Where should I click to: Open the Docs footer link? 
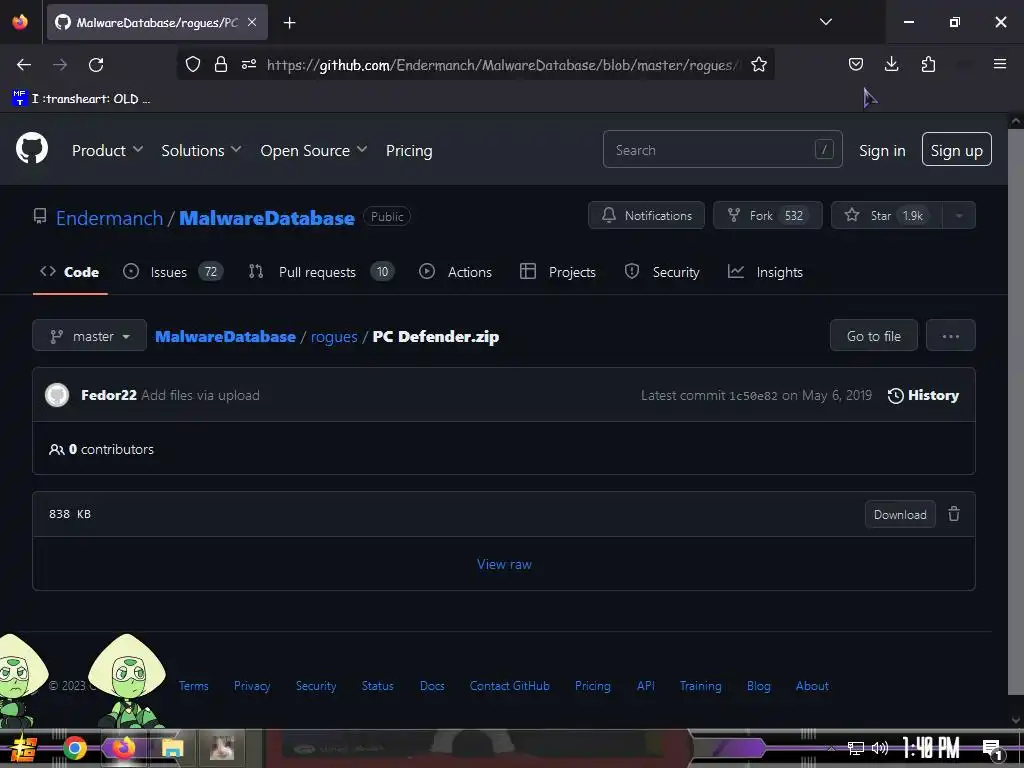coord(432,686)
